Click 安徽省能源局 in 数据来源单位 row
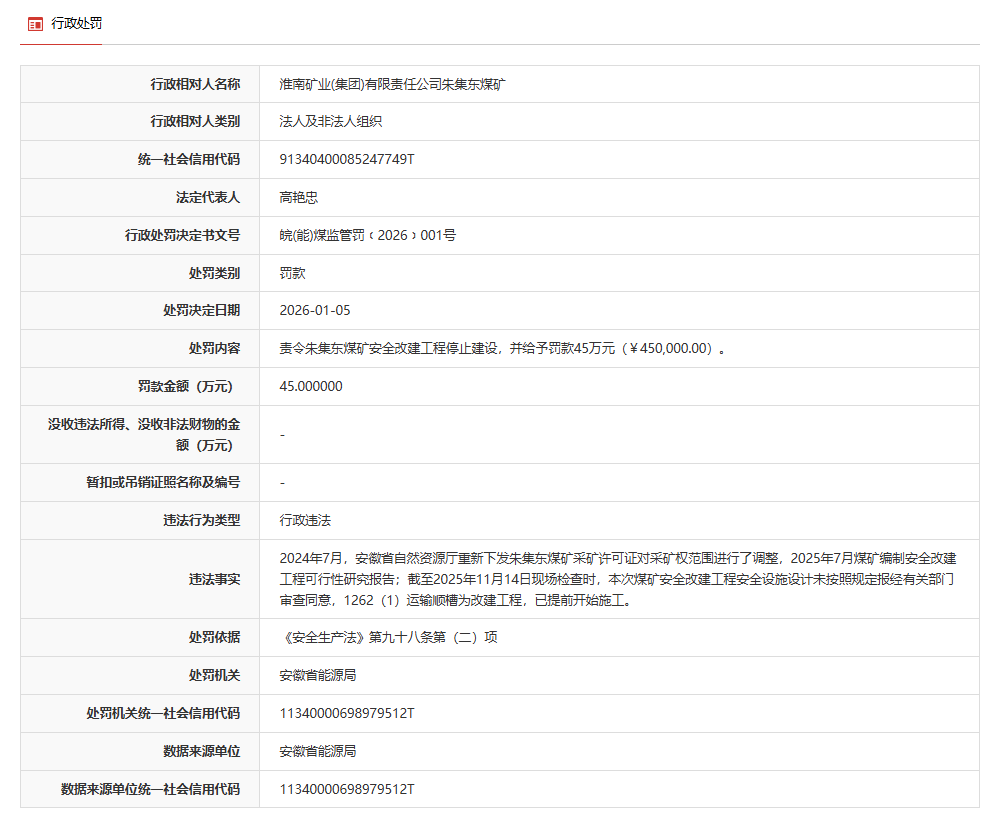This screenshot has height=819, width=999. 317,751
